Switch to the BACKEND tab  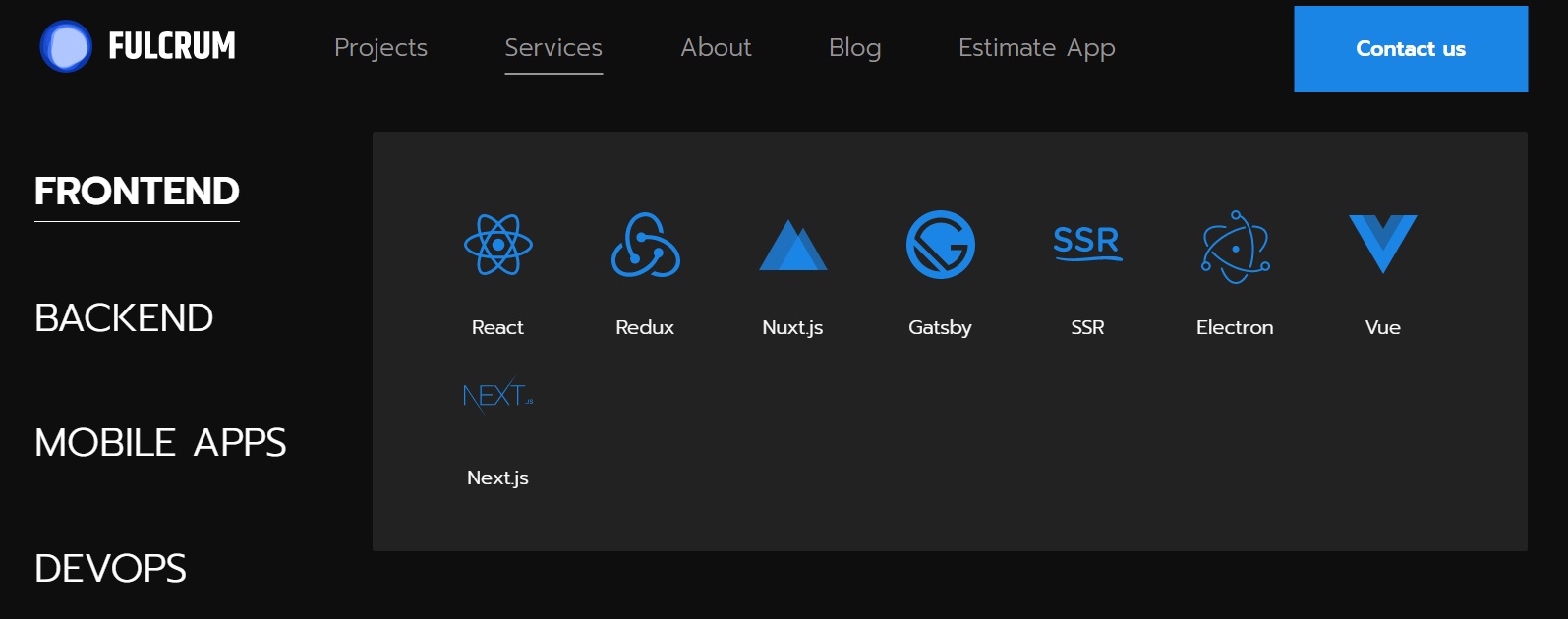tap(124, 317)
